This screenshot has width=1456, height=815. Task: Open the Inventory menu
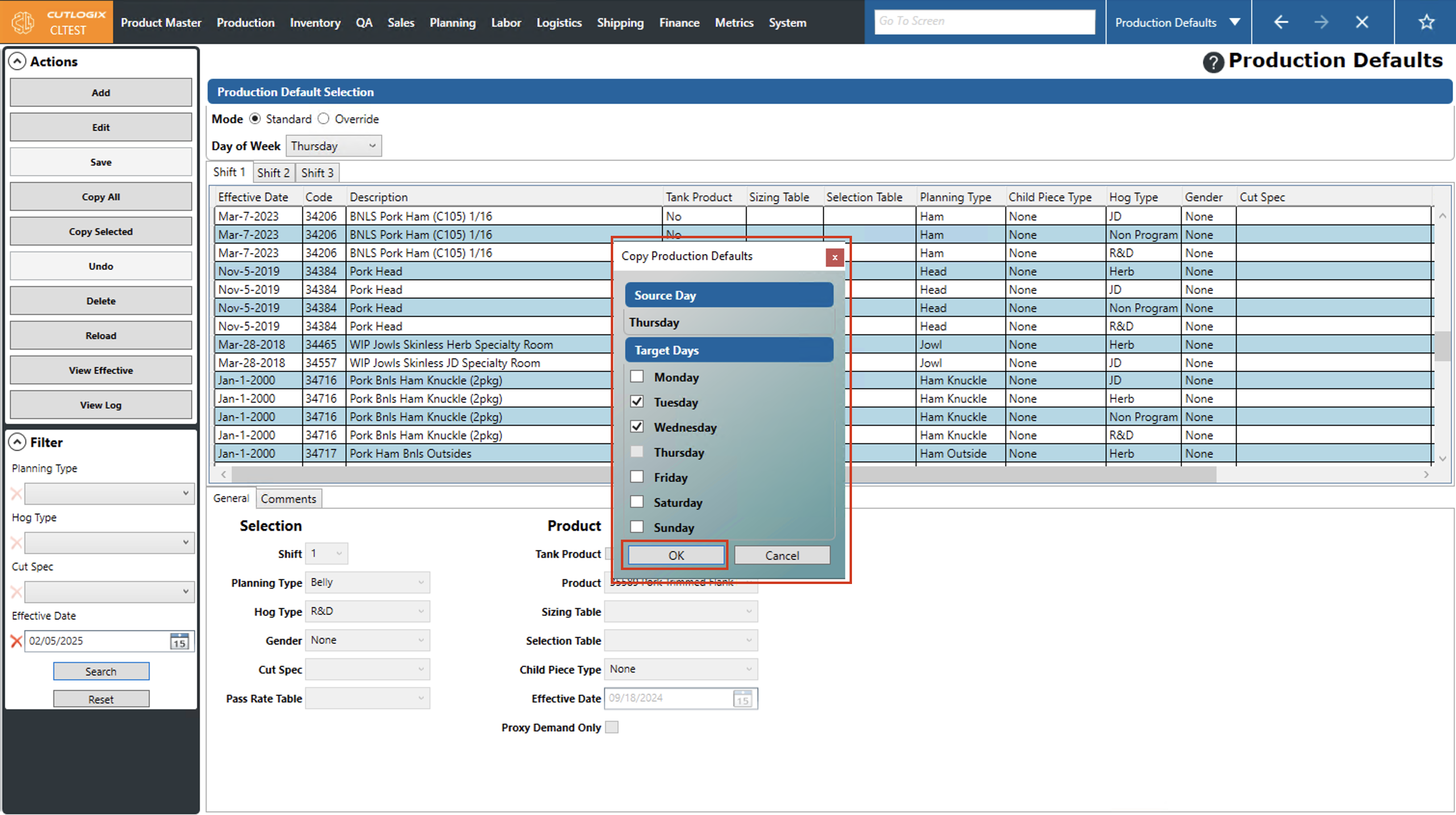[x=315, y=23]
